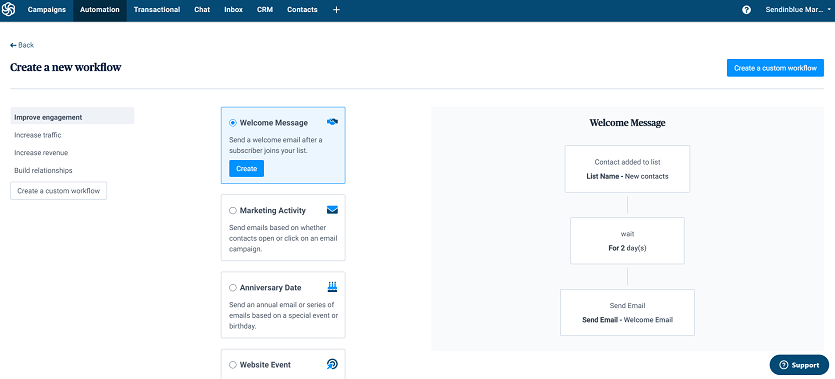
Task: Click the handshake icon on the Welcome Message card
Action: pos(332,122)
